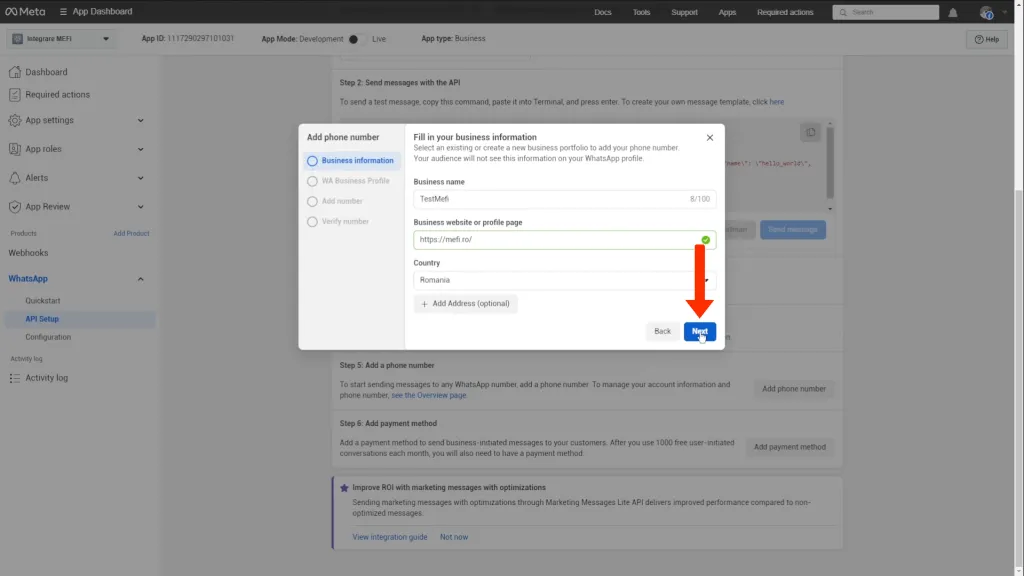
Task: Open Webhooks product
Action: coord(28,253)
